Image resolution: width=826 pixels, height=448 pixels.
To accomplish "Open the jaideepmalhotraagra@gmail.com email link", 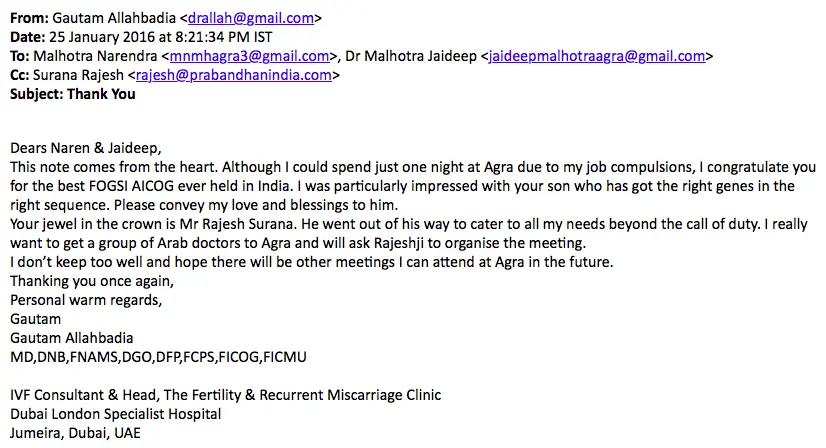I will tap(597, 56).
